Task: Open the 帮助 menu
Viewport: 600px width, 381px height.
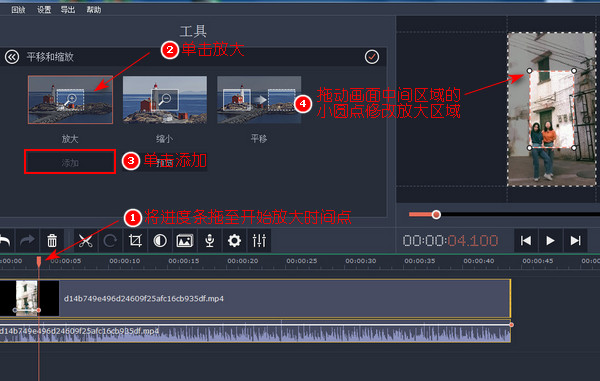Action: coord(94,10)
